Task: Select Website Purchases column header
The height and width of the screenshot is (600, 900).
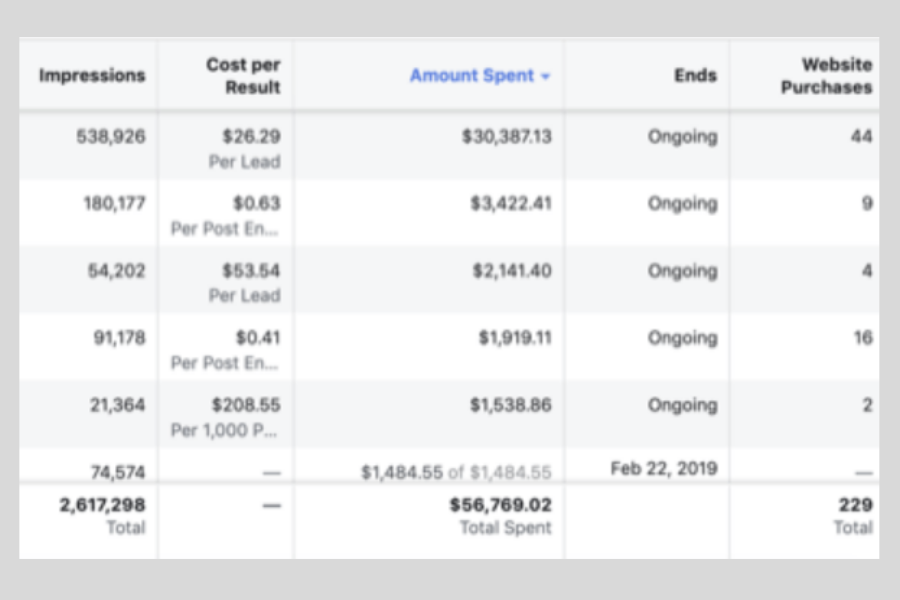Action: (x=826, y=76)
